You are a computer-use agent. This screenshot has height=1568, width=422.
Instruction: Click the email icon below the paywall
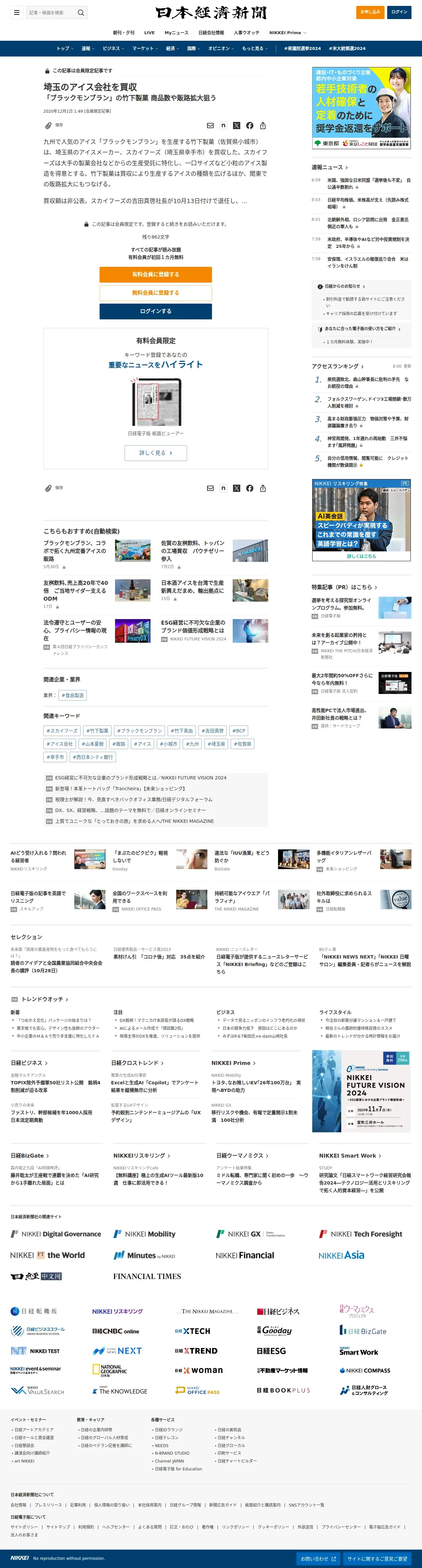pos(210,488)
